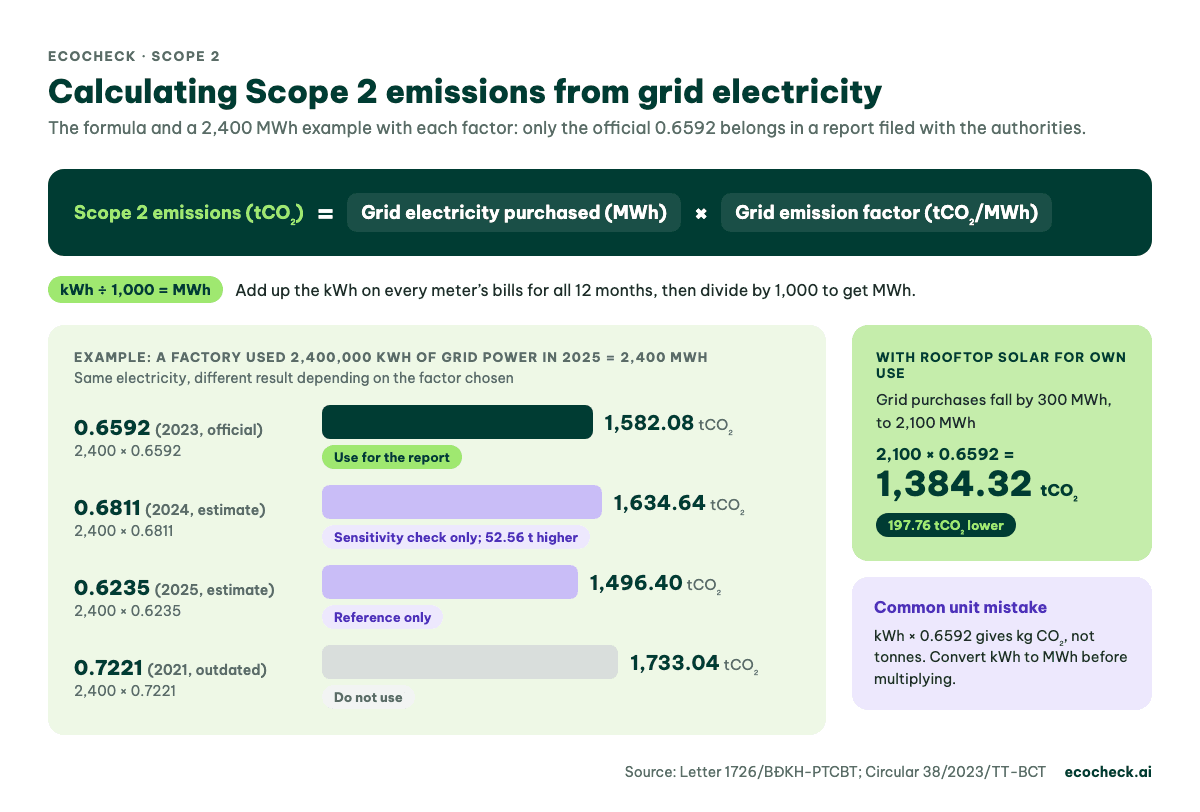Click the 'Add up the kWh on every meter's bills' text
The image size is (1200, 812).
coord(575,291)
